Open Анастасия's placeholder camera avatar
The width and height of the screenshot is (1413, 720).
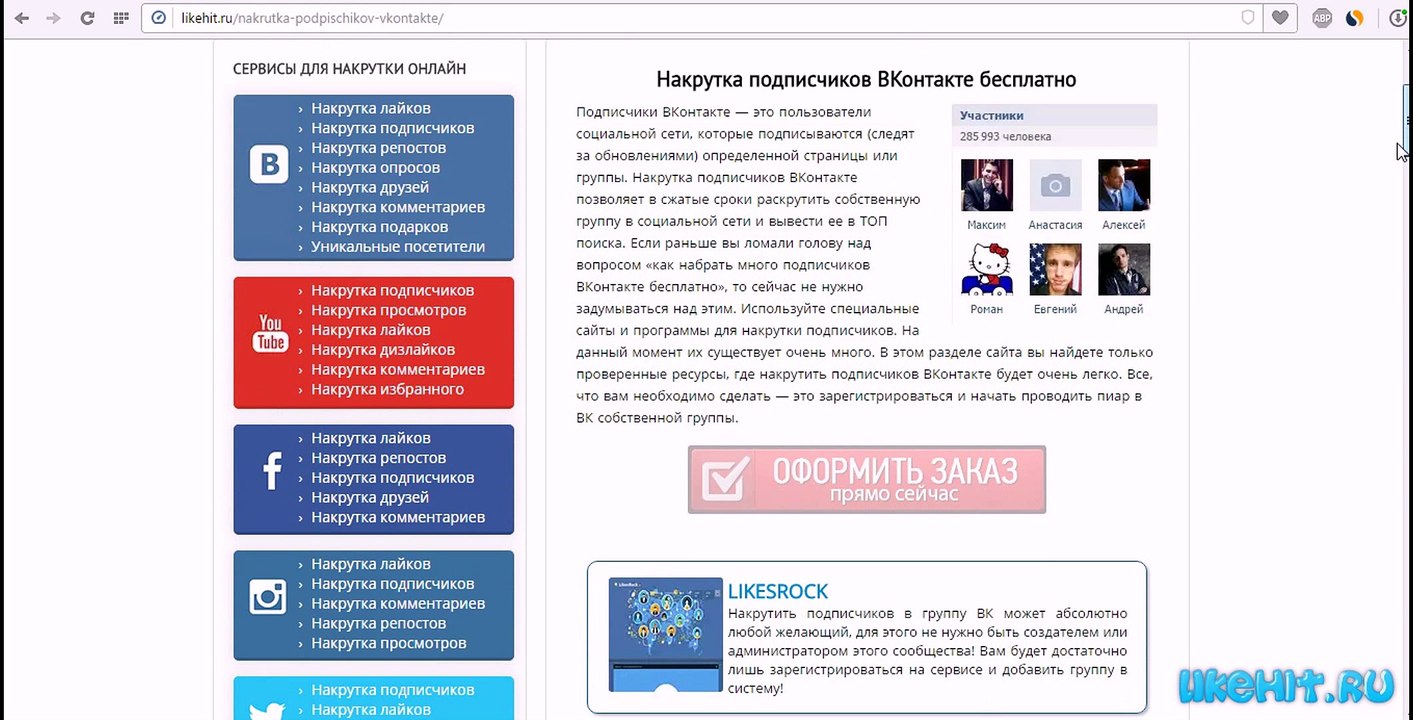tap(1055, 185)
